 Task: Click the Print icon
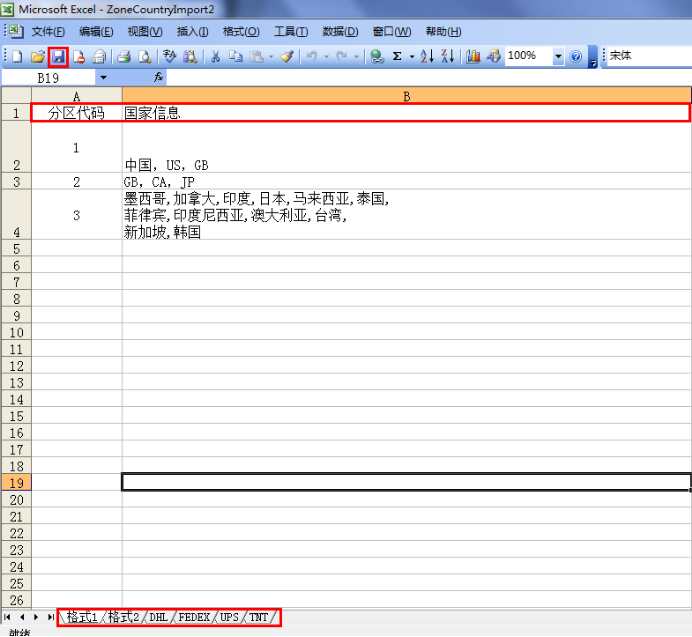[123, 57]
